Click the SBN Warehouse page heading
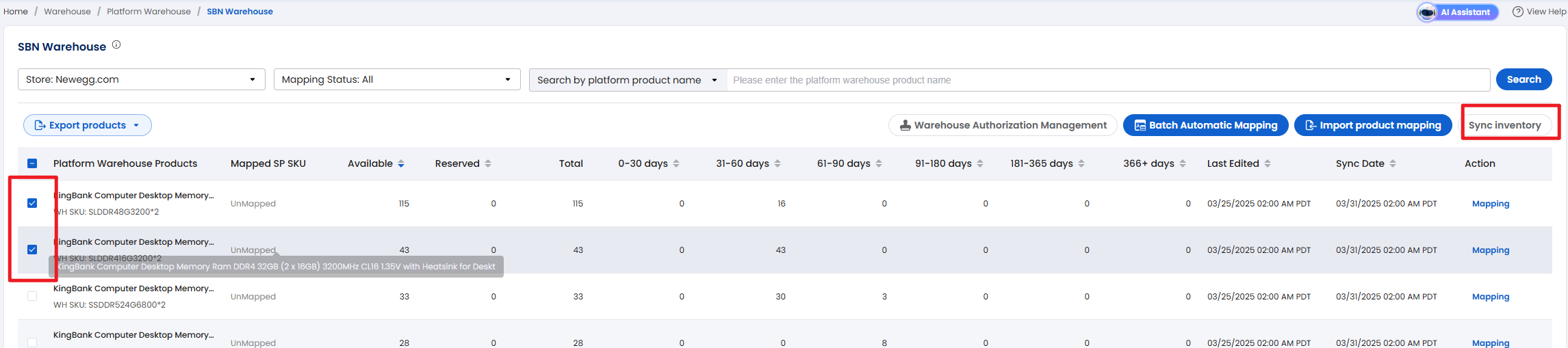This screenshot has height=348, width=1568. pos(62,46)
